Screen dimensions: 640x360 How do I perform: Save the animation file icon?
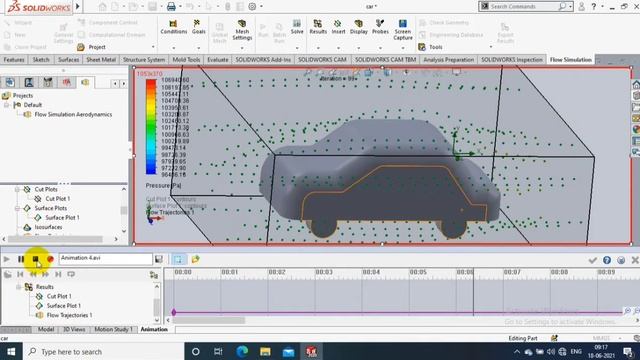(x=159, y=259)
